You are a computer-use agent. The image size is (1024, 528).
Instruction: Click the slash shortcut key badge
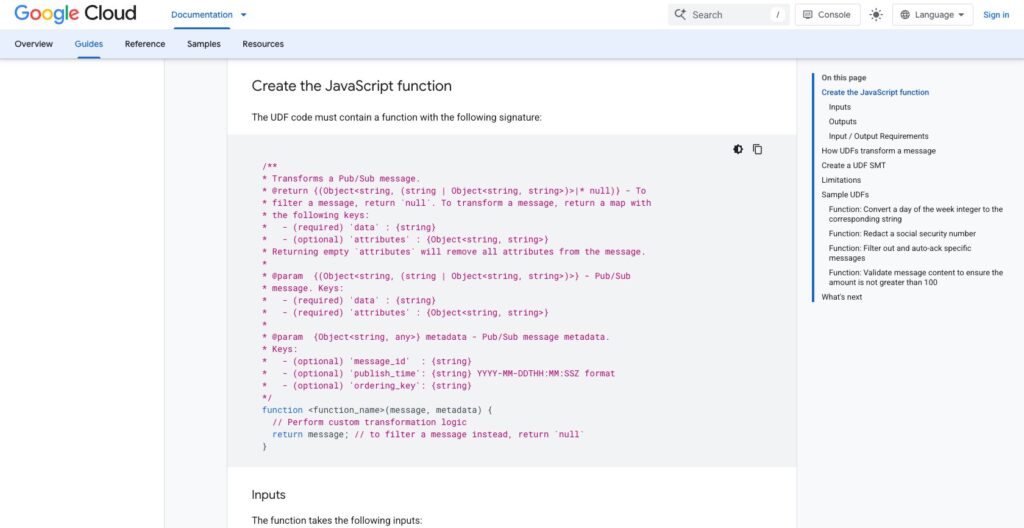tap(778, 14)
